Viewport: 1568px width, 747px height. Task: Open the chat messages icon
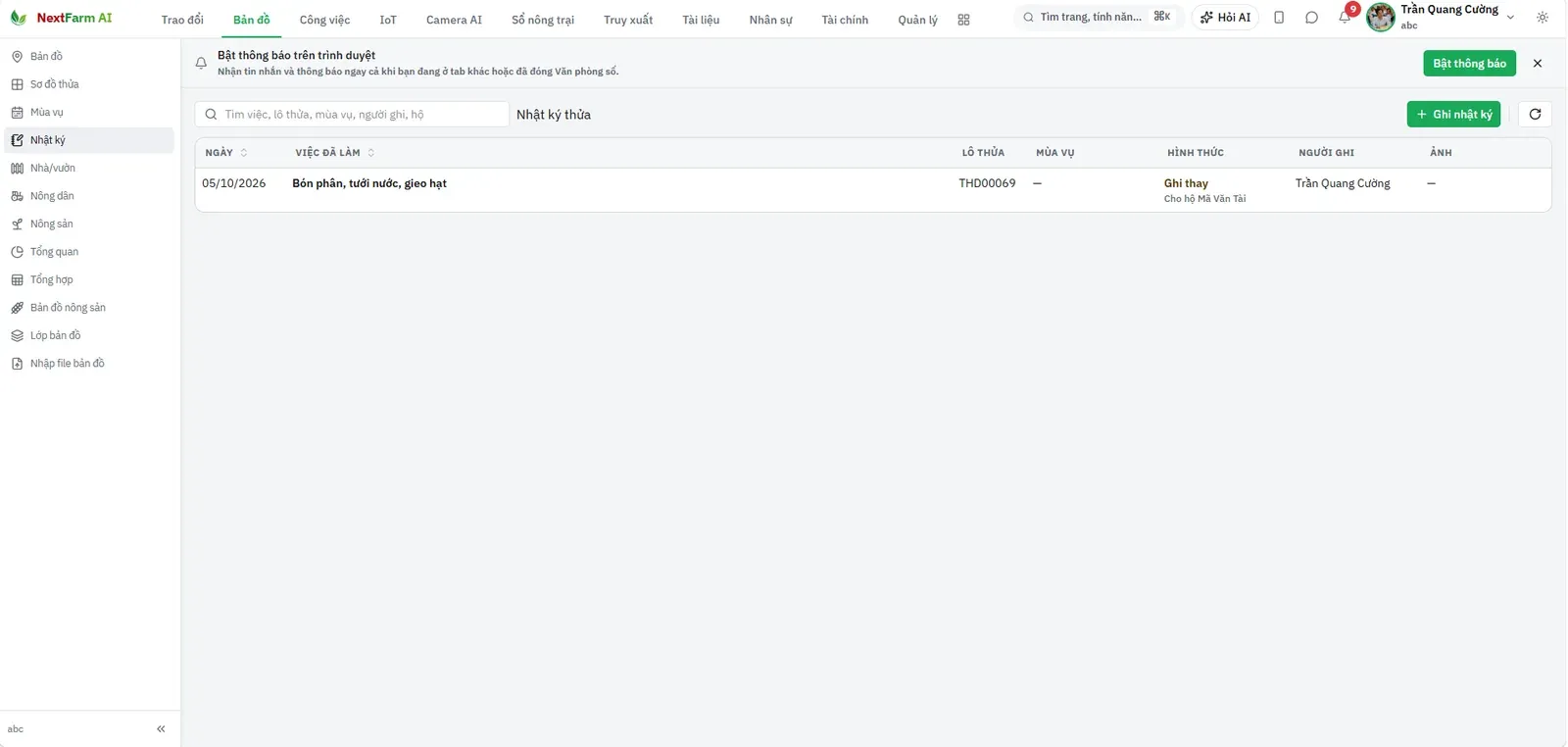click(1311, 18)
